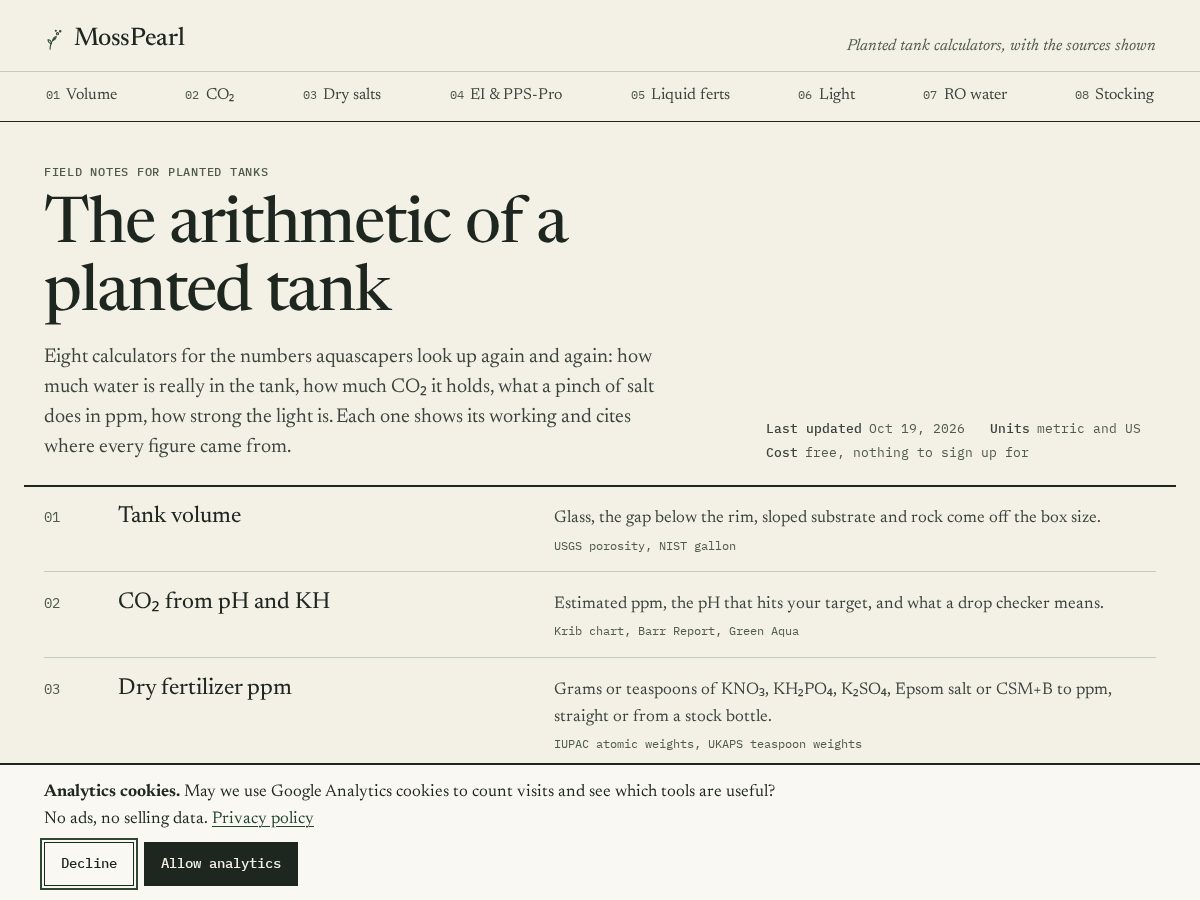The width and height of the screenshot is (1200, 900).
Task: Go to the 01 Volume nav item
Action: point(82,95)
